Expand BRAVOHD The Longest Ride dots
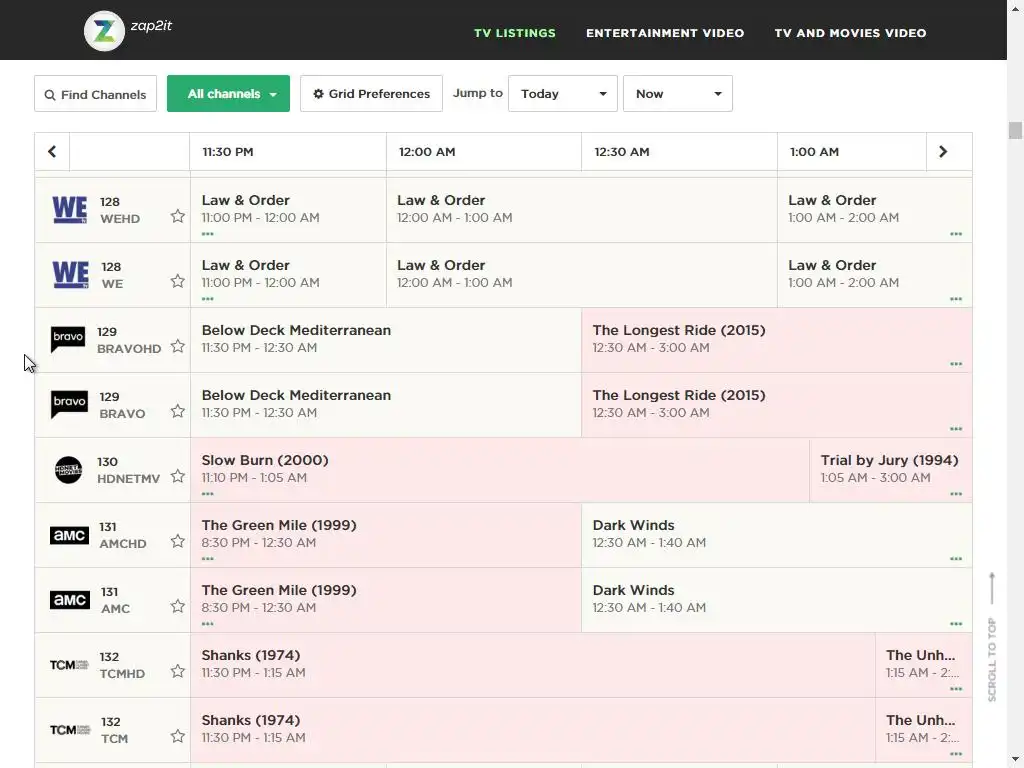 click(956, 364)
